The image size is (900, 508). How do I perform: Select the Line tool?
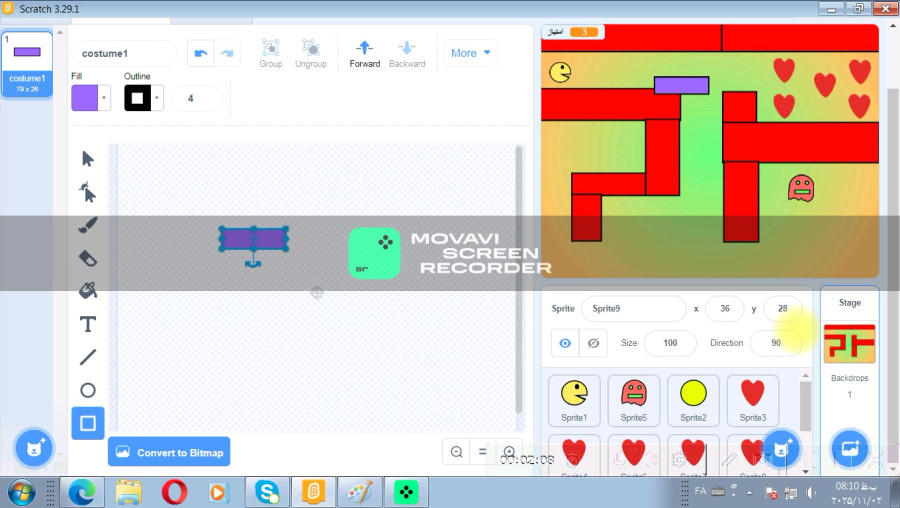click(x=88, y=357)
